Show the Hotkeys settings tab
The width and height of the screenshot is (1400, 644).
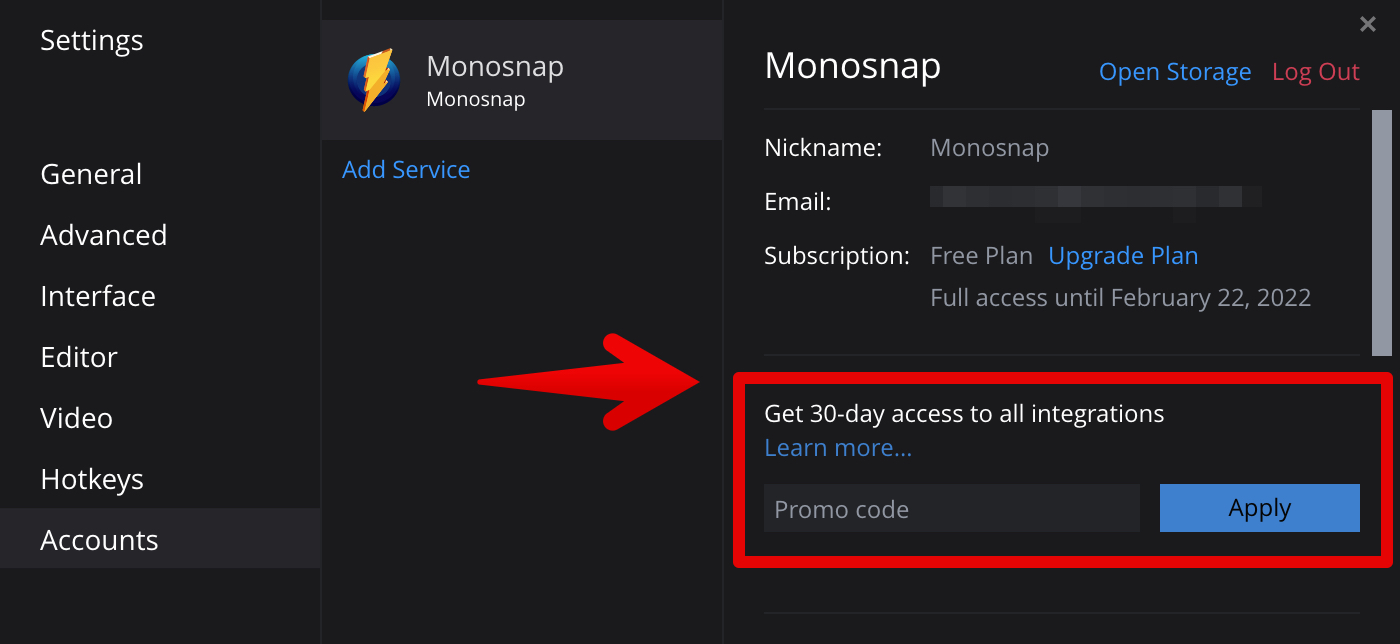(92, 479)
